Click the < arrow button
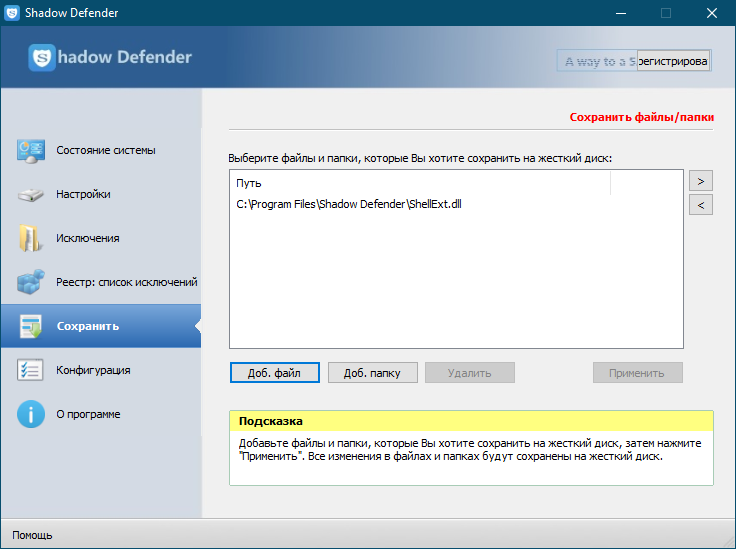This screenshot has width=736, height=549. point(701,205)
